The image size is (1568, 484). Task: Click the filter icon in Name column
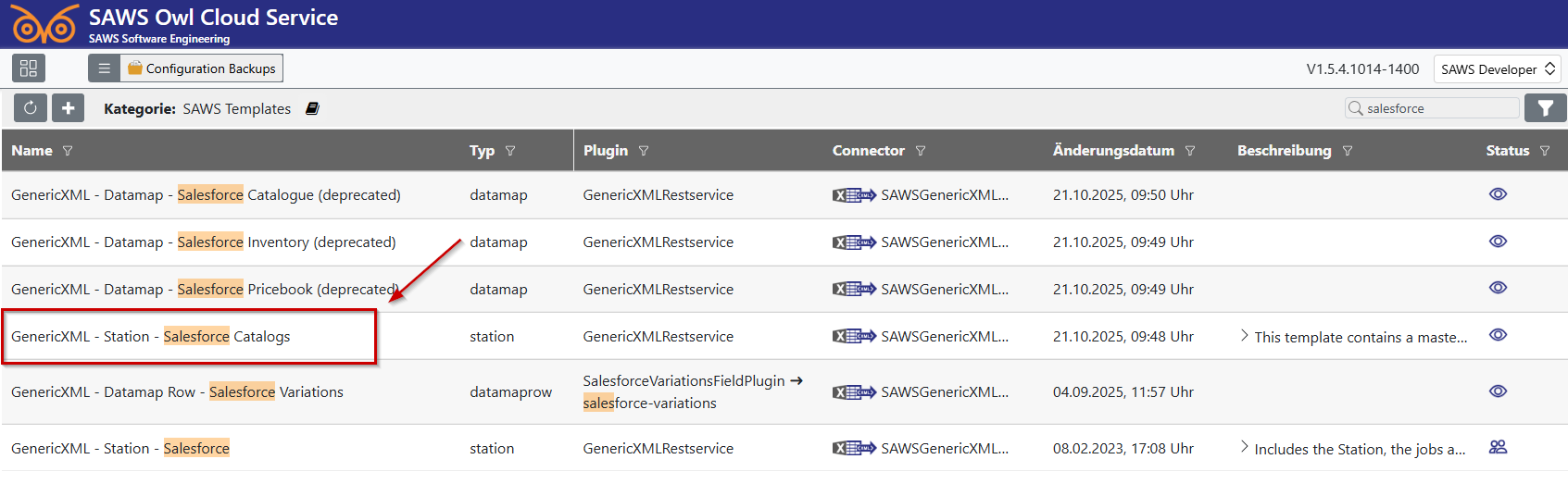point(68,151)
